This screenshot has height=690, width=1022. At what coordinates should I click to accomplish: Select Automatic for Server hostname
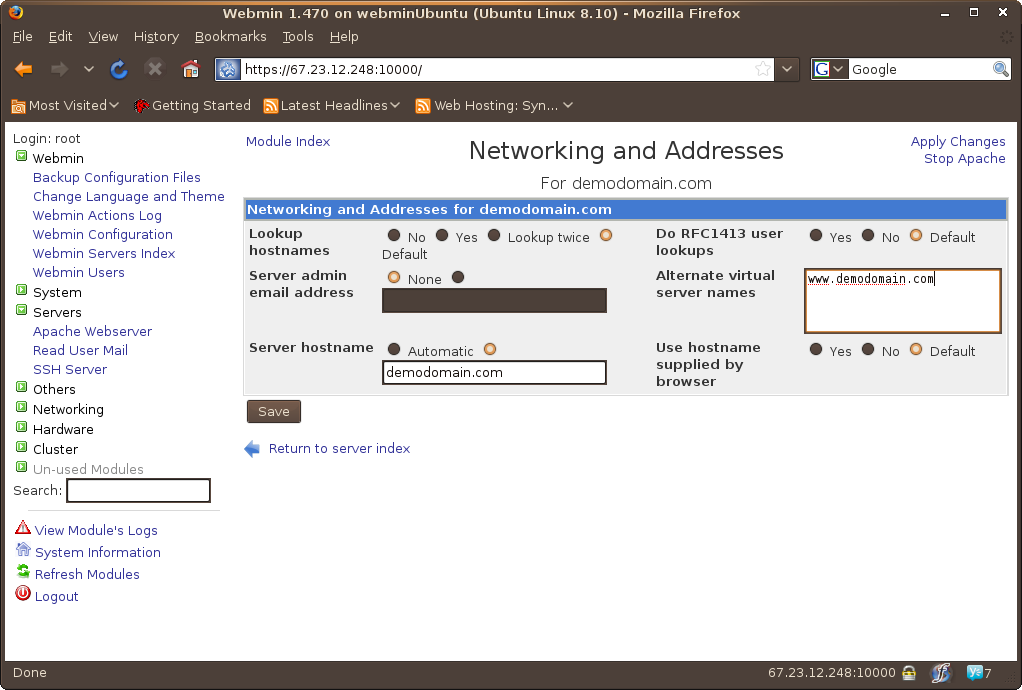pyautogui.click(x=394, y=349)
